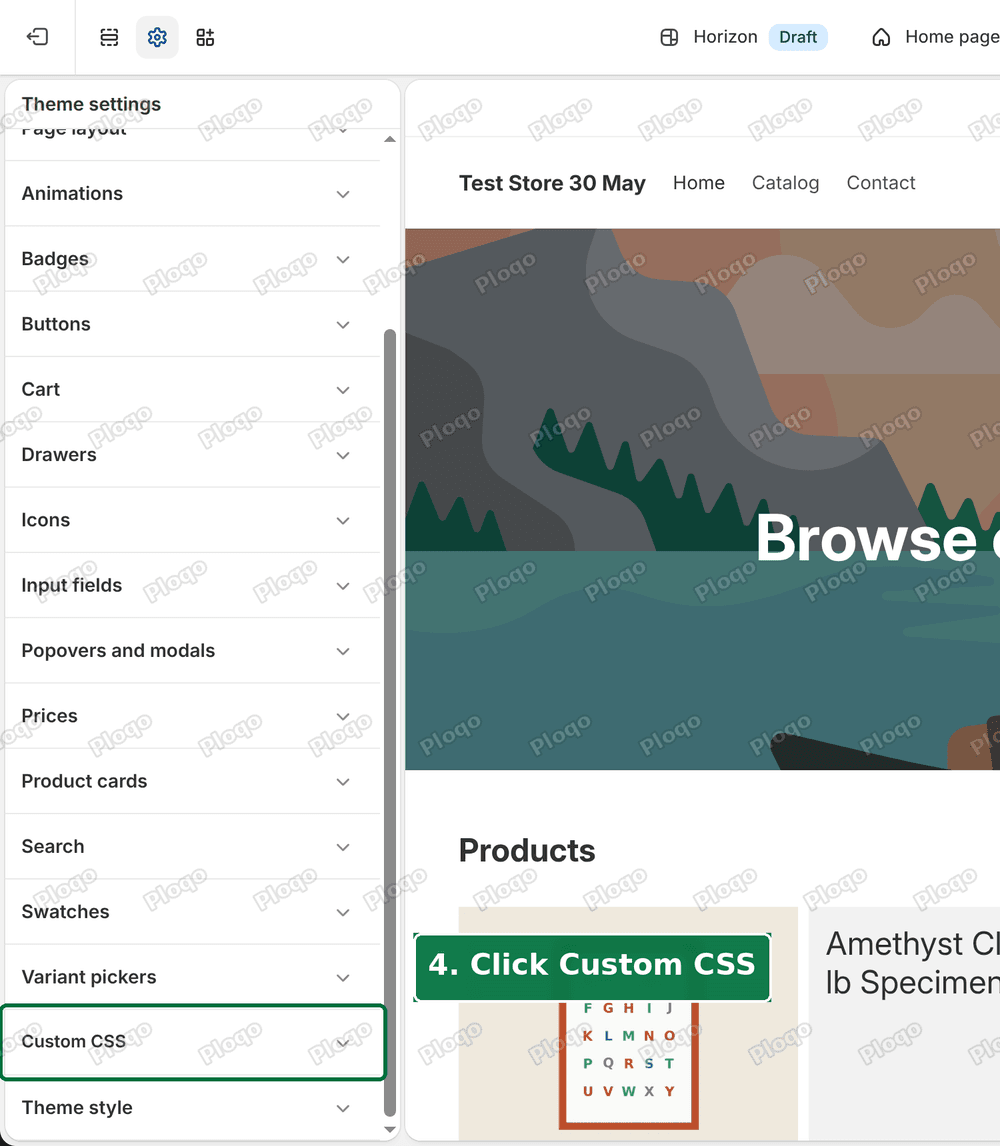The image size is (1000, 1146).
Task: Click the settings panel scrollbar thumb
Action: click(x=390, y=722)
